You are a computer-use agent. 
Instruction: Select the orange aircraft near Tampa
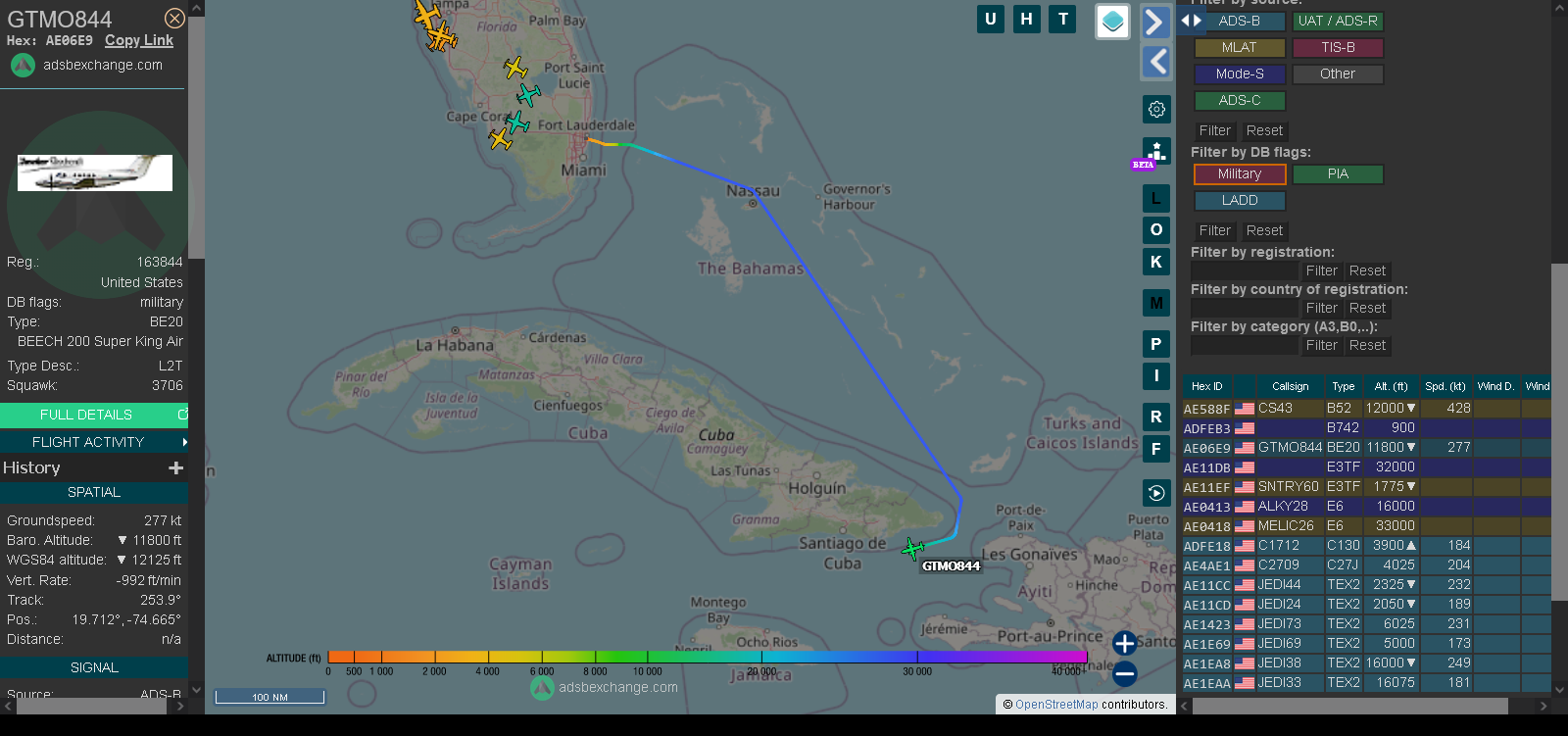427,14
